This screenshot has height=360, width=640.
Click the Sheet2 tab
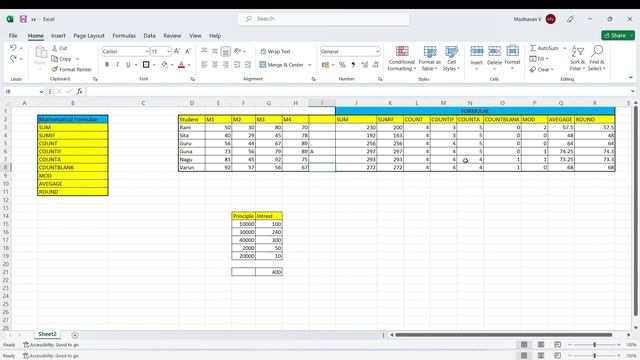[47, 334]
